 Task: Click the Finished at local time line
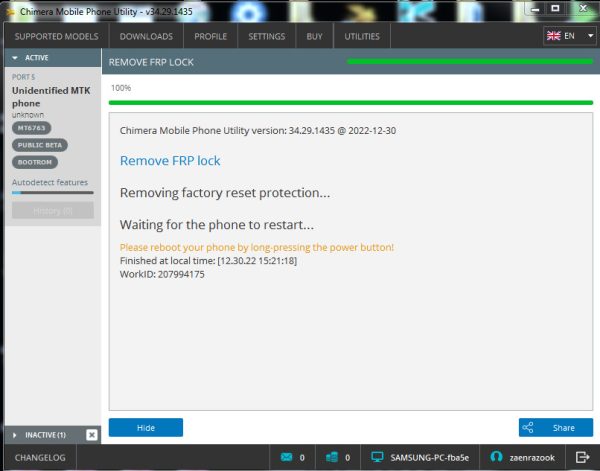[209, 261]
